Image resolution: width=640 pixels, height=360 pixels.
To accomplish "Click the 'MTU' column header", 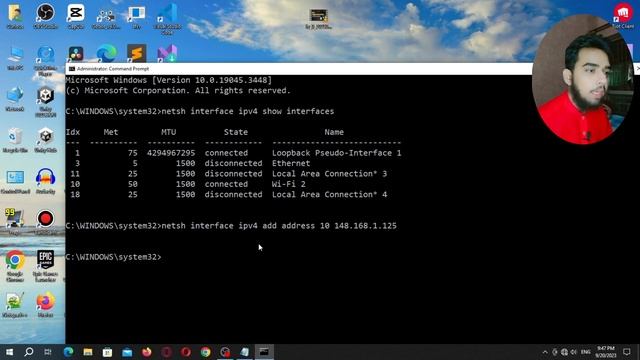I will 168,132.
